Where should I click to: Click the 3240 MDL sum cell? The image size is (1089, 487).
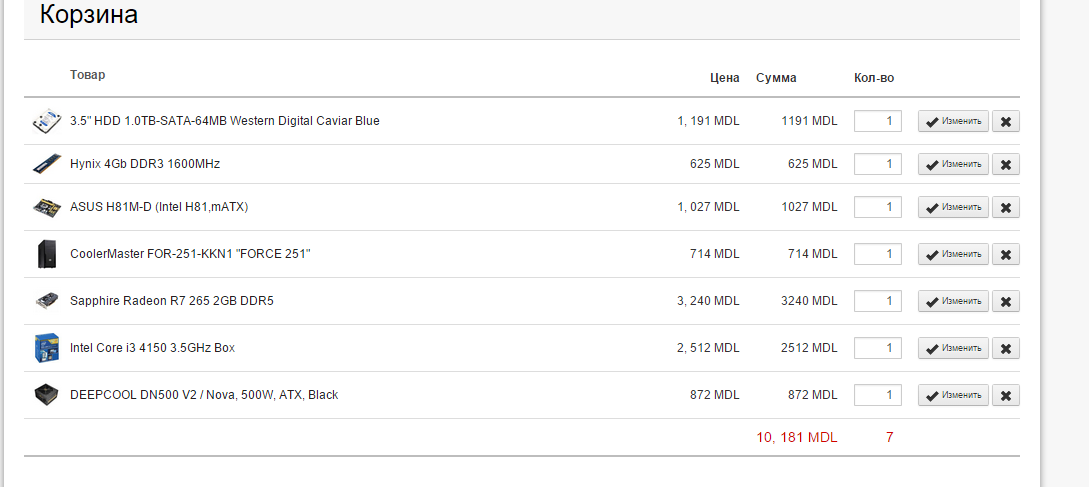(809, 302)
